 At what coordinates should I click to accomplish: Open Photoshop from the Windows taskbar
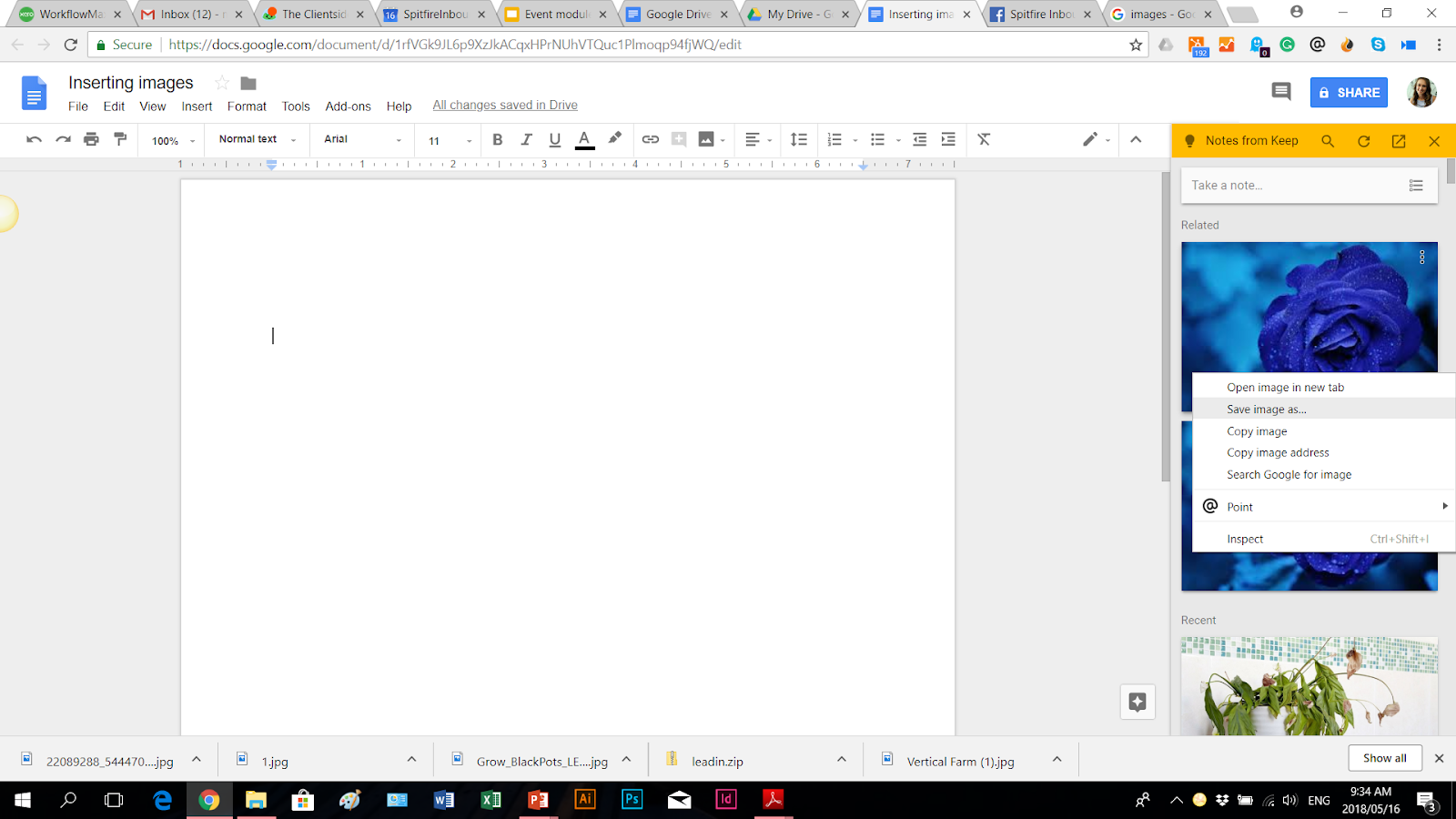[632, 800]
